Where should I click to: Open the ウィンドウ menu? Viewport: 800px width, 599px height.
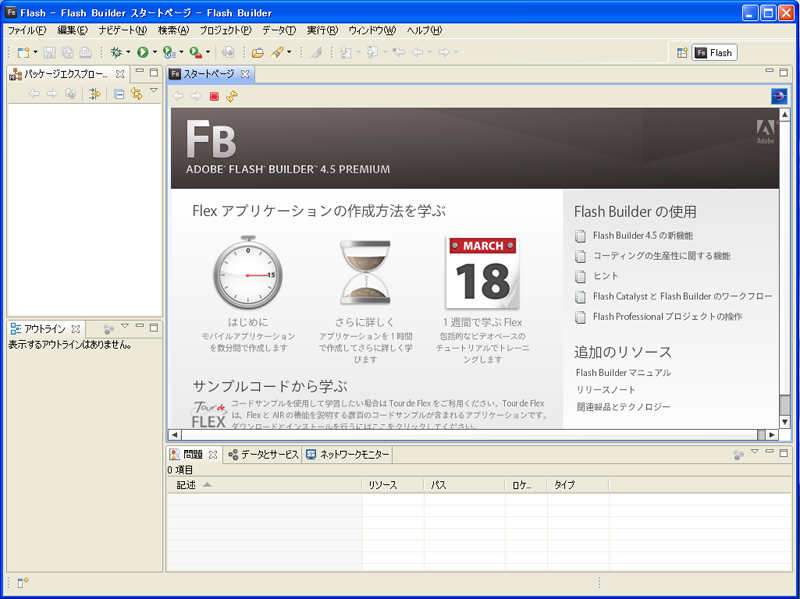[x=372, y=30]
